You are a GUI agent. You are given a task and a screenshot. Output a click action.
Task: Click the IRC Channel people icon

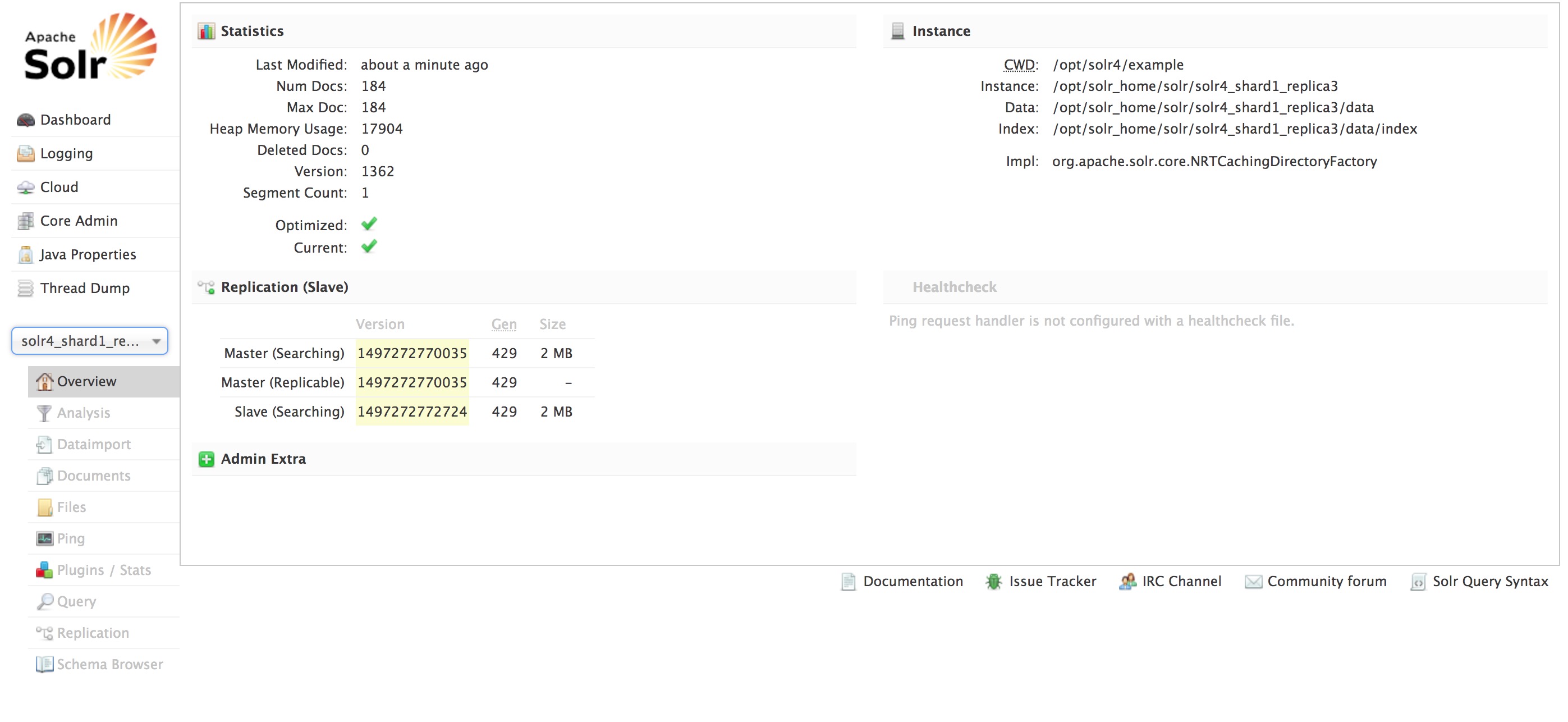point(1127,582)
